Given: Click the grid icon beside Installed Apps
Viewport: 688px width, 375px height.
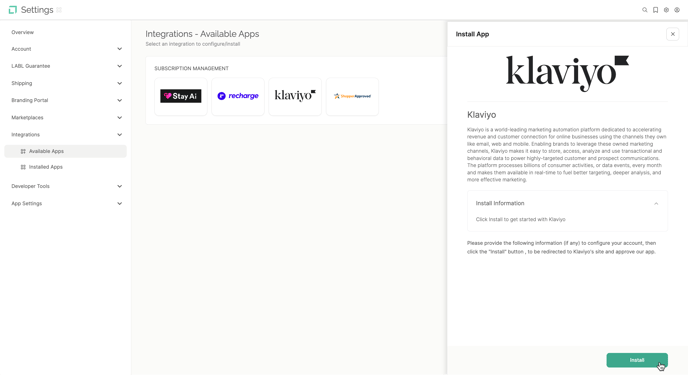Looking at the screenshot, I should (23, 167).
